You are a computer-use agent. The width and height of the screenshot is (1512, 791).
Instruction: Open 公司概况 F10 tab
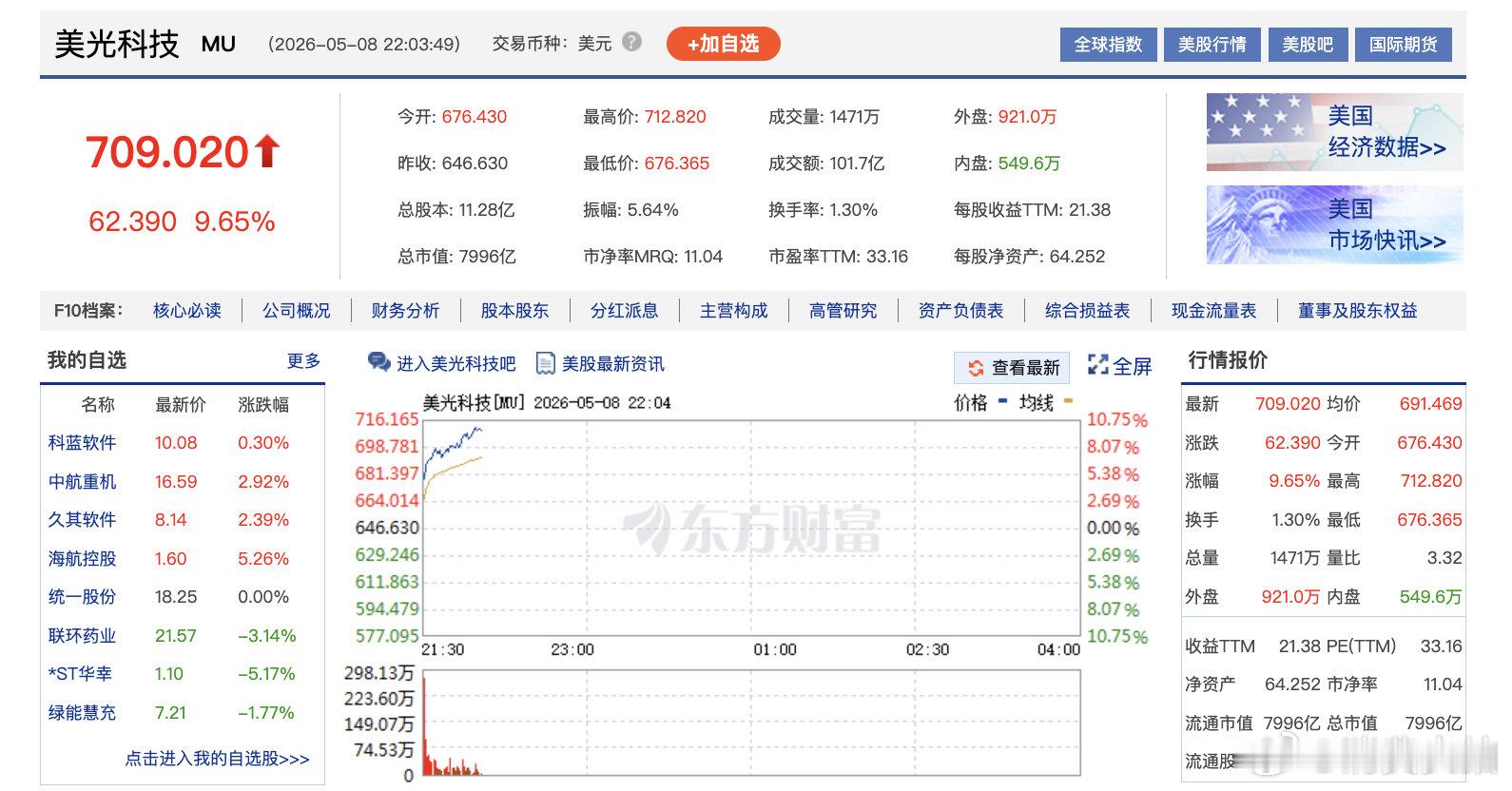pos(297,311)
